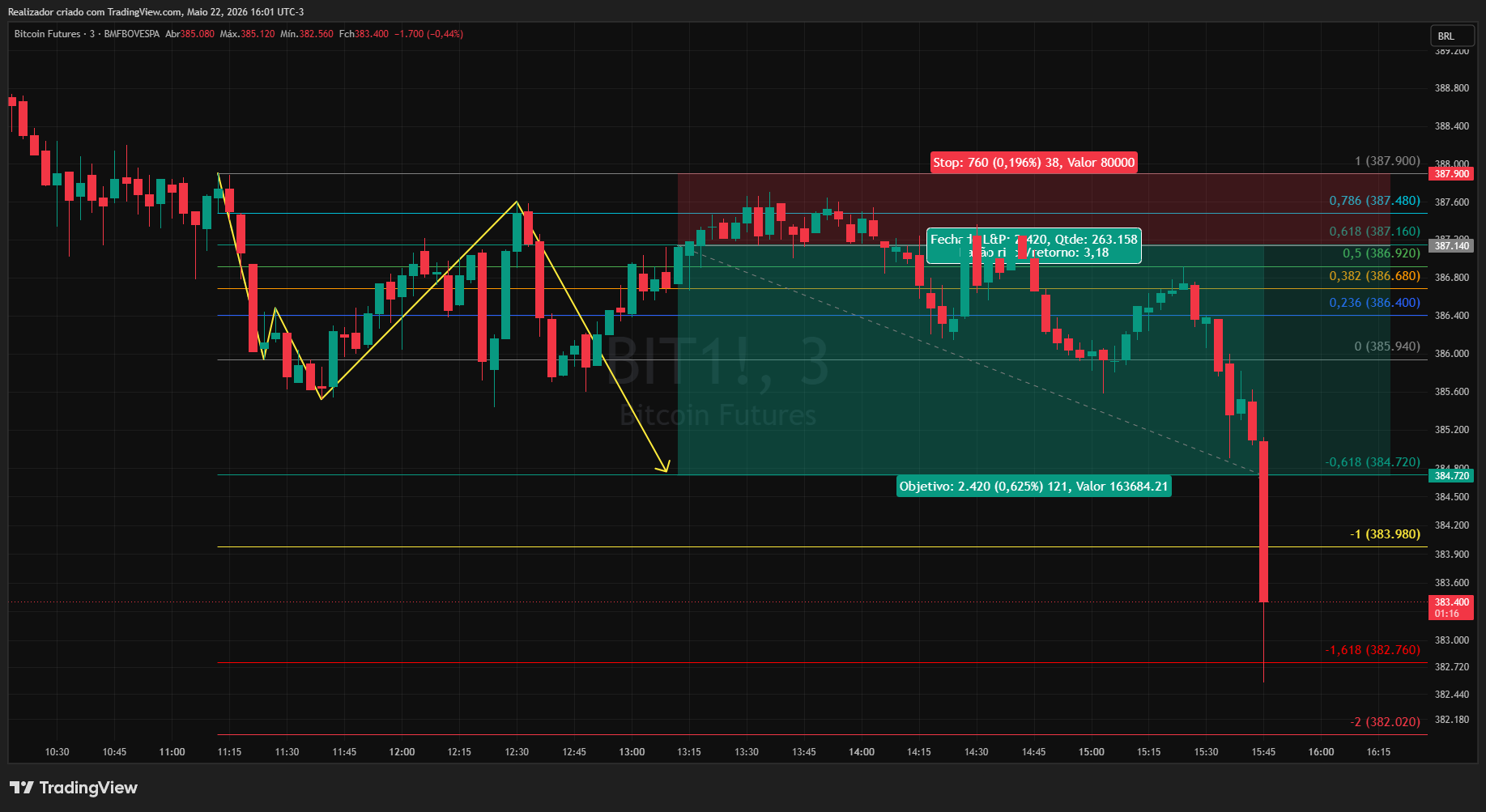Screen dimensions: 1486x812
Task: Click the 12:30 time axis label
Action: (x=517, y=752)
